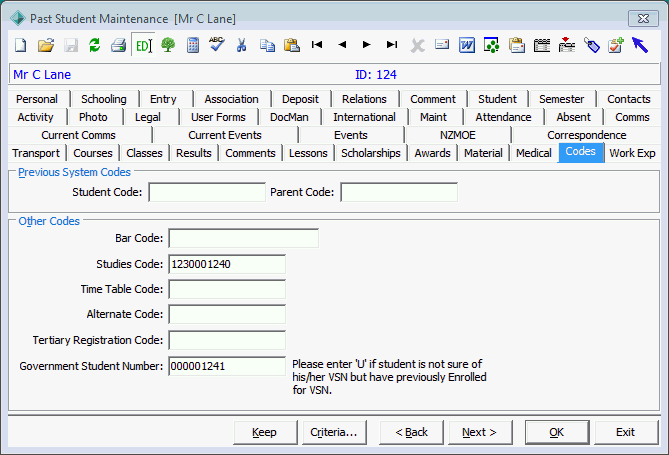
Task: Open the NZMOE tab
Action: [457, 135]
